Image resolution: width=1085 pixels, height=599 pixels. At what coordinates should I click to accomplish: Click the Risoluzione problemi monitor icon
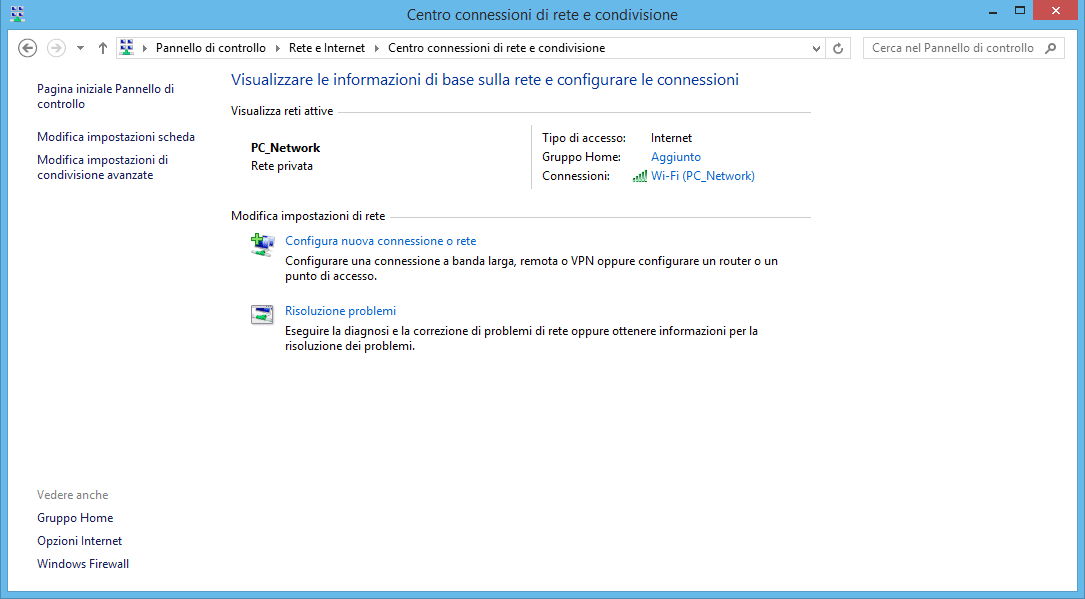pos(261,314)
